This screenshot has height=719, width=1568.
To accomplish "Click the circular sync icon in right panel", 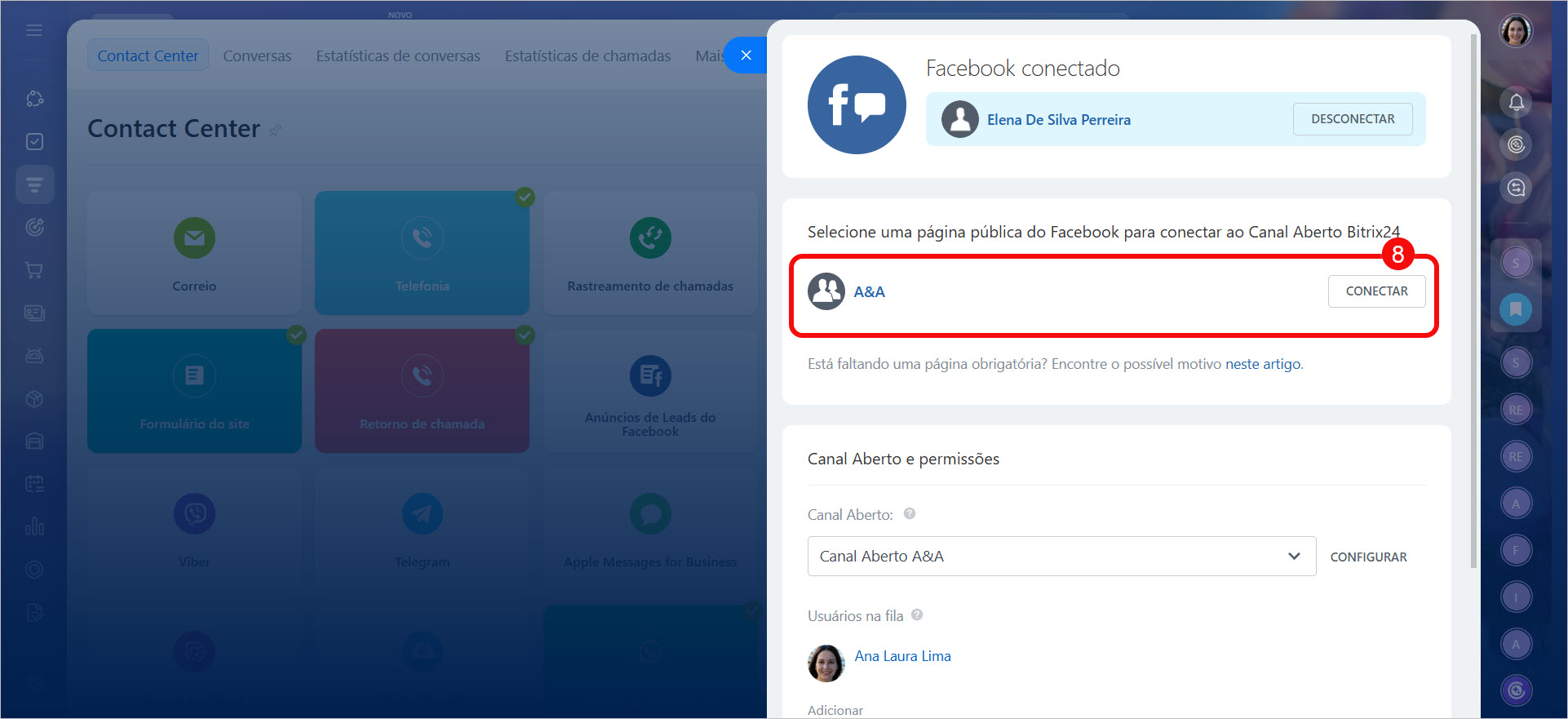I will (x=1516, y=144).
